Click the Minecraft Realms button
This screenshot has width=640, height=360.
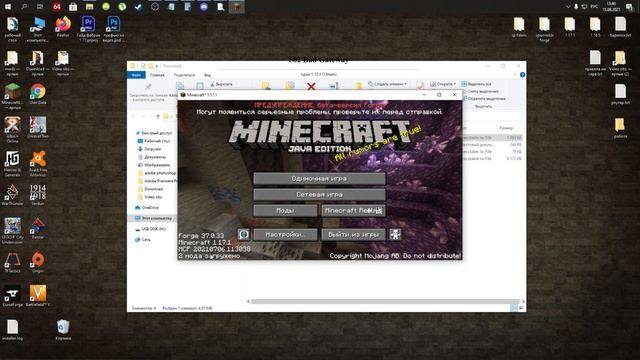pyautogui.click(x=353, y=211)
